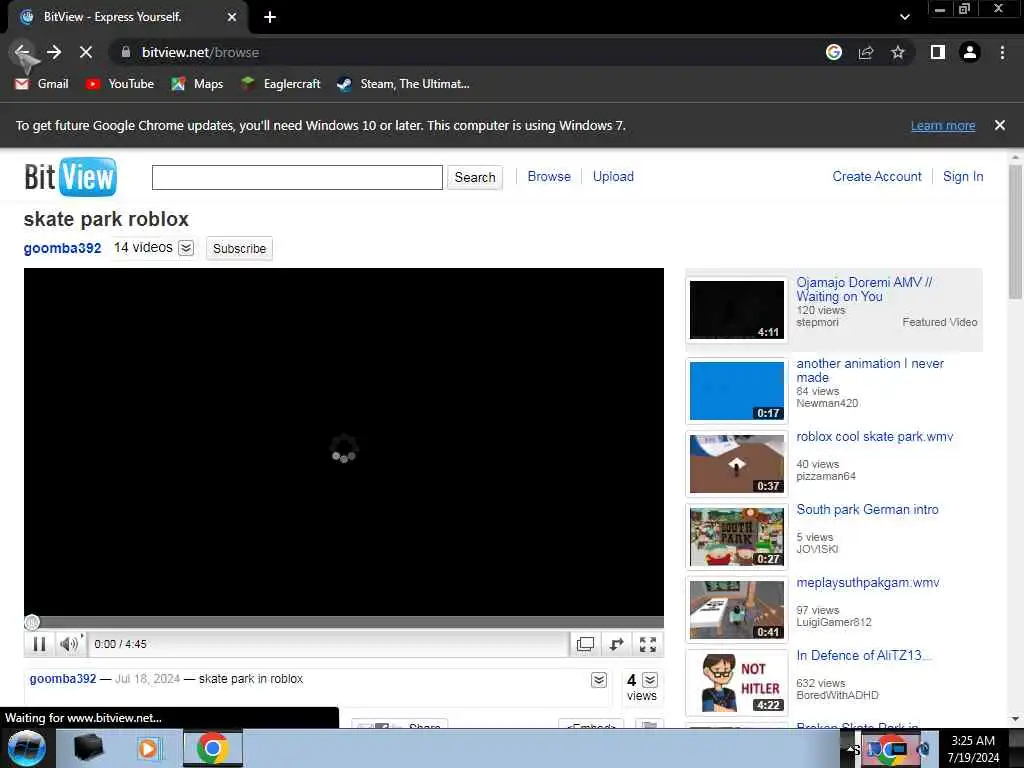Open the Upload page link

click(613, 176)
